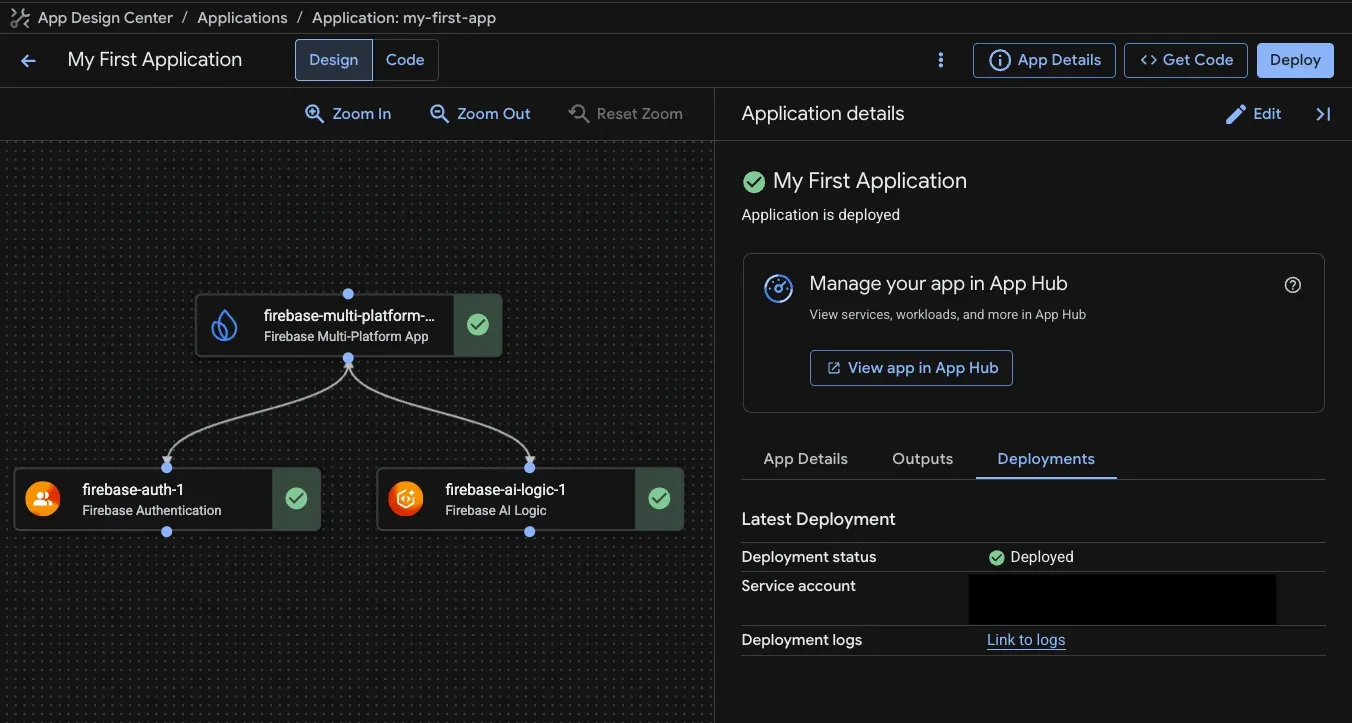Click the deployed status check beside My First Application
Image resolution: width=1352 pixels, height=723 pixels.
tap(754, 181)
